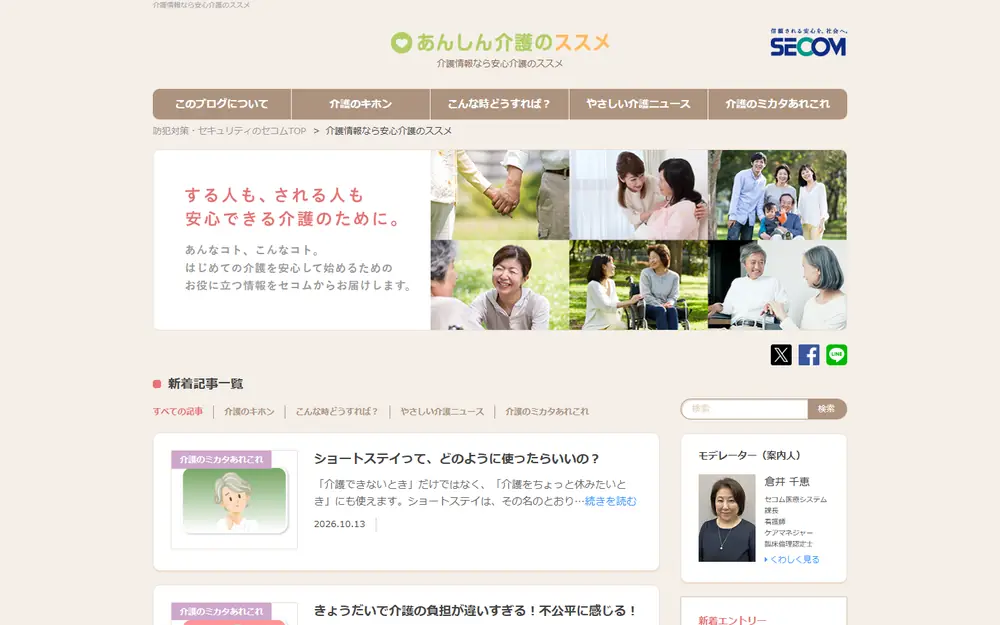This screenshot has height=625, width=1000.
Task: Click the 2026.10.13 article date
Action: point(339,524)
